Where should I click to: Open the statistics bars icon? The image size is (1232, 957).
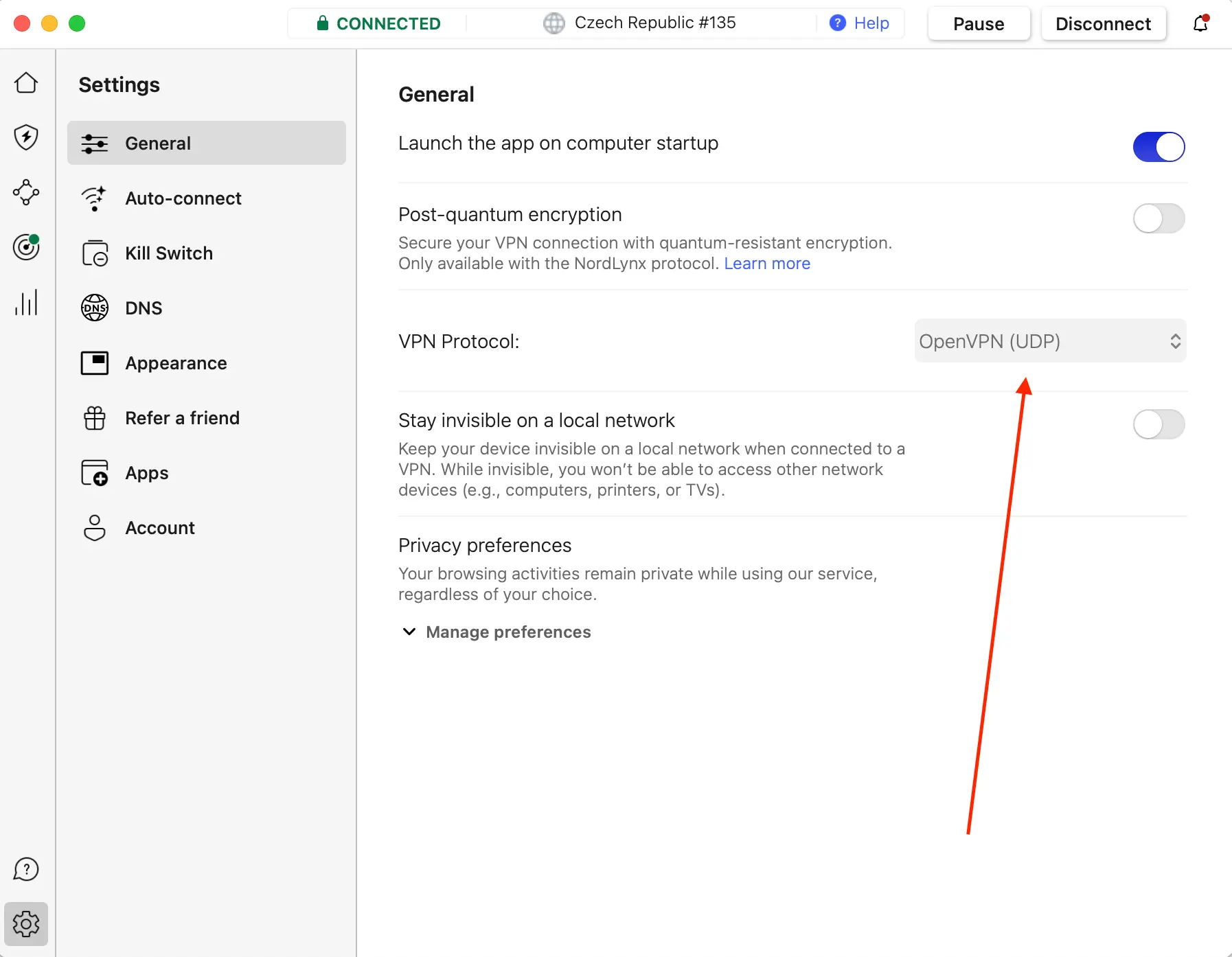coord(26,302)
